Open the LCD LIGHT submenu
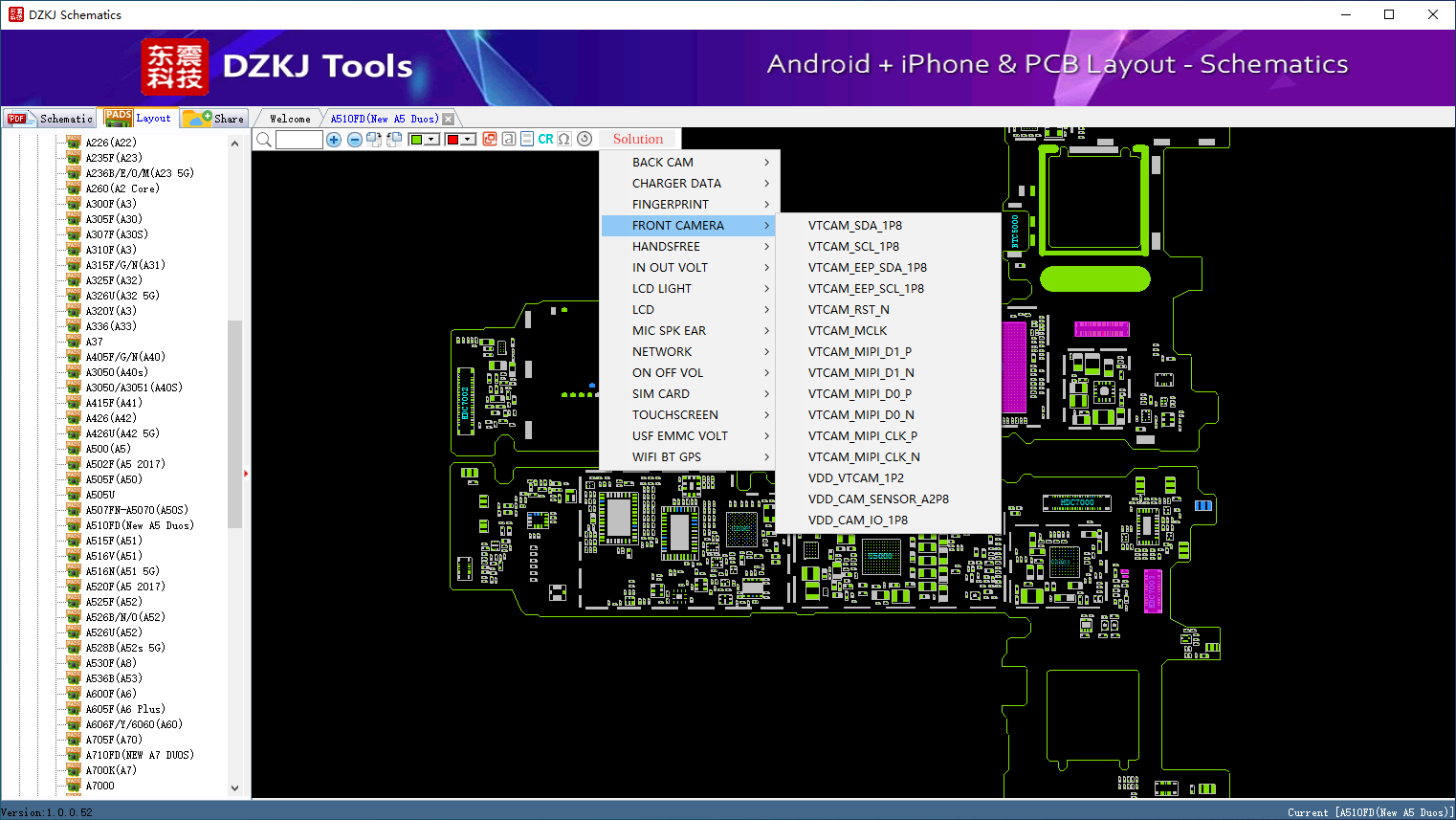 pos(691,289)
